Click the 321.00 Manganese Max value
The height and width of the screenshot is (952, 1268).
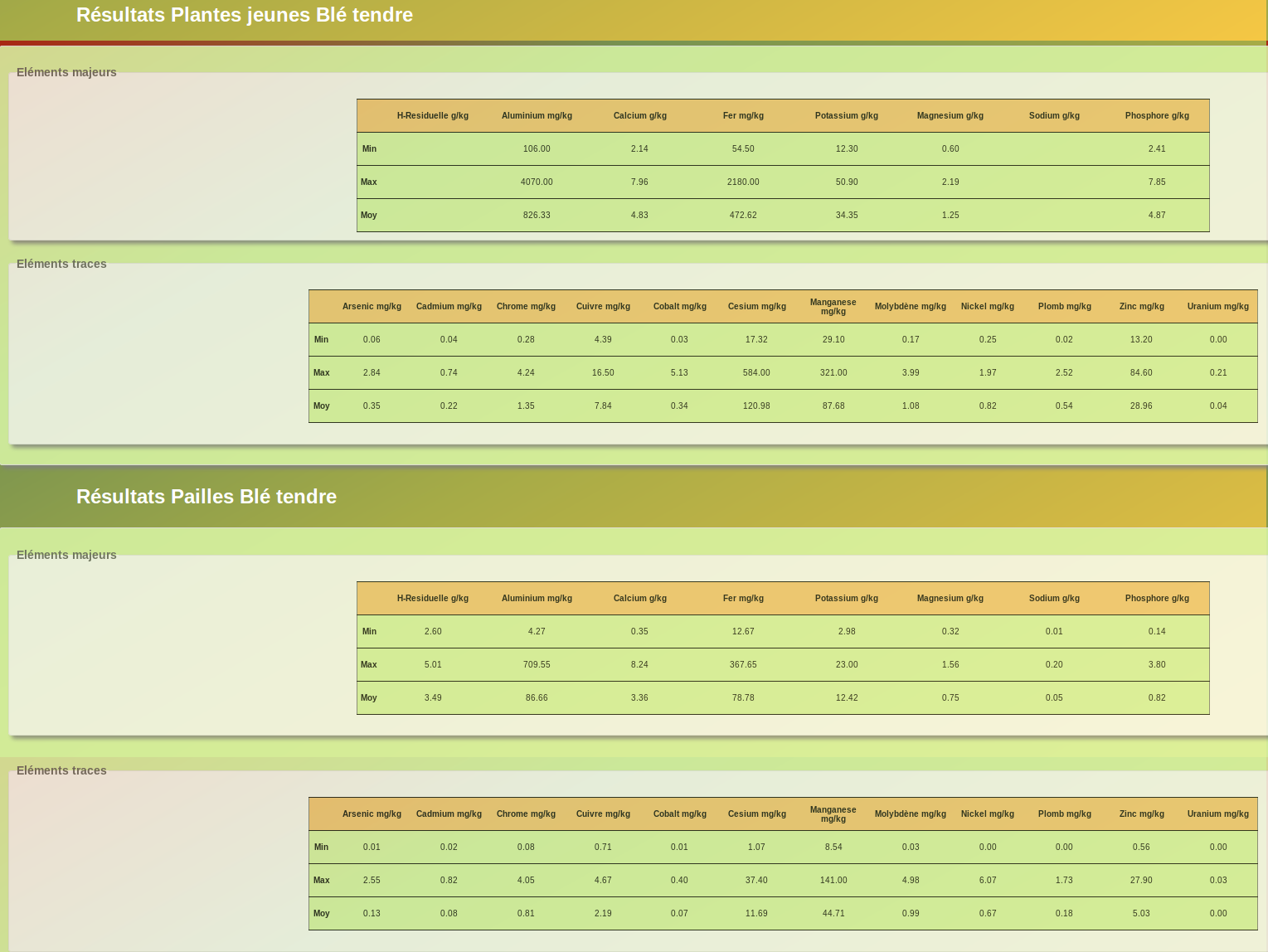click(x=833, y=372)
